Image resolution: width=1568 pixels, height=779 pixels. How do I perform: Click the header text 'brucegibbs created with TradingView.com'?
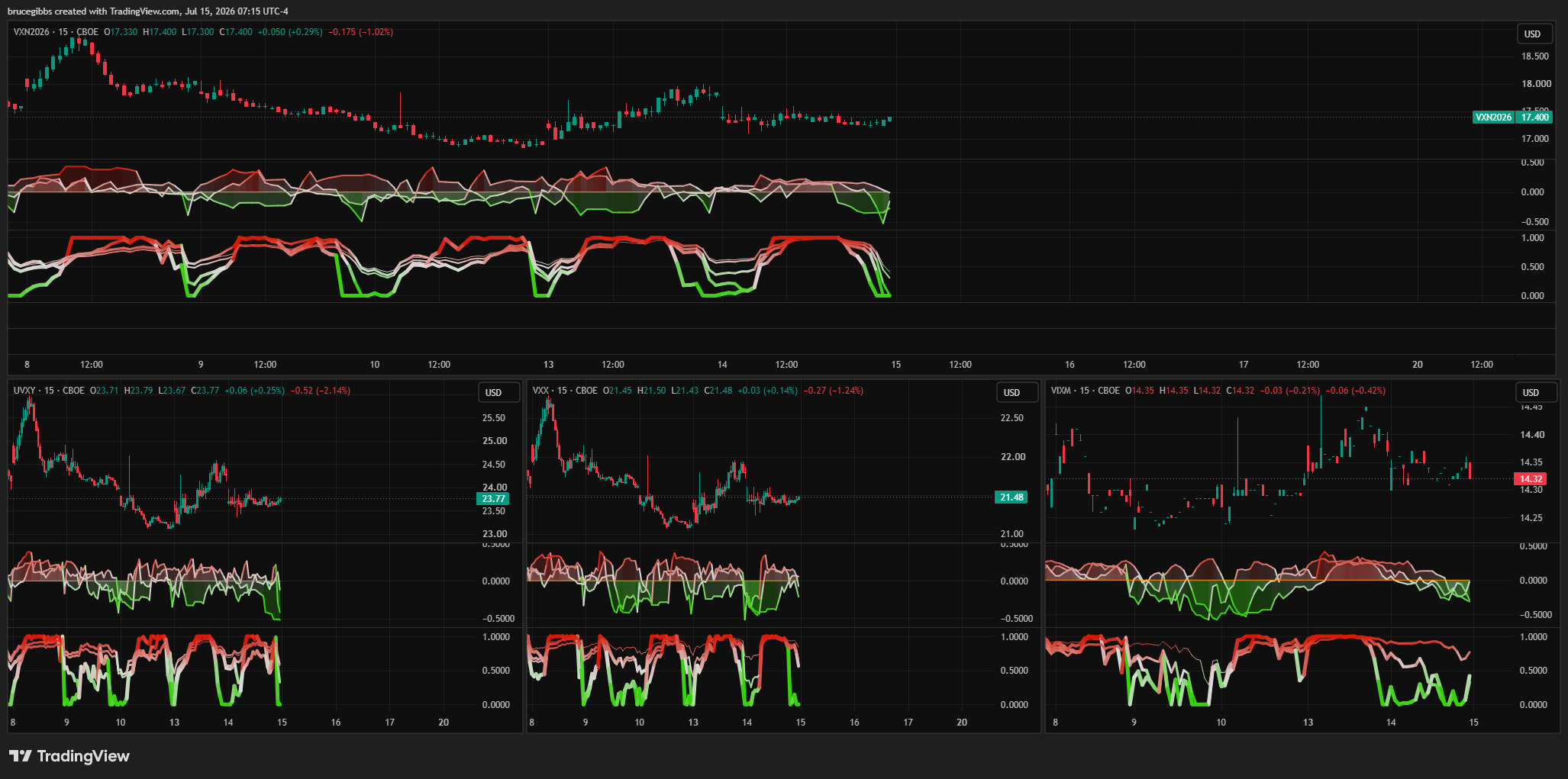click(95, 11)
